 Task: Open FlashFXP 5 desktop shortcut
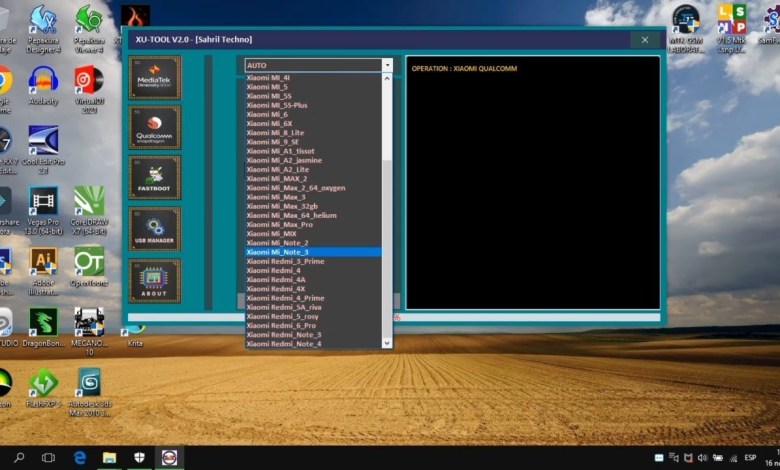point(43,388)
